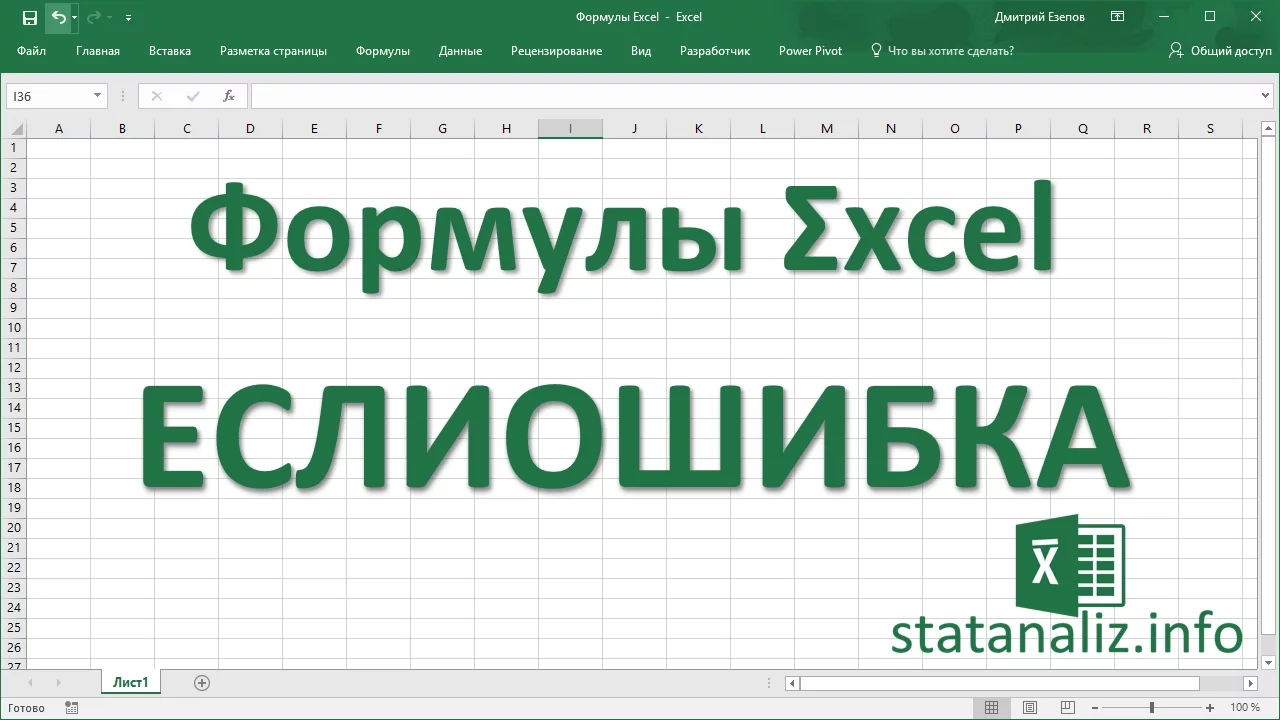Click the Undo arrow icon

coord(59,17)
